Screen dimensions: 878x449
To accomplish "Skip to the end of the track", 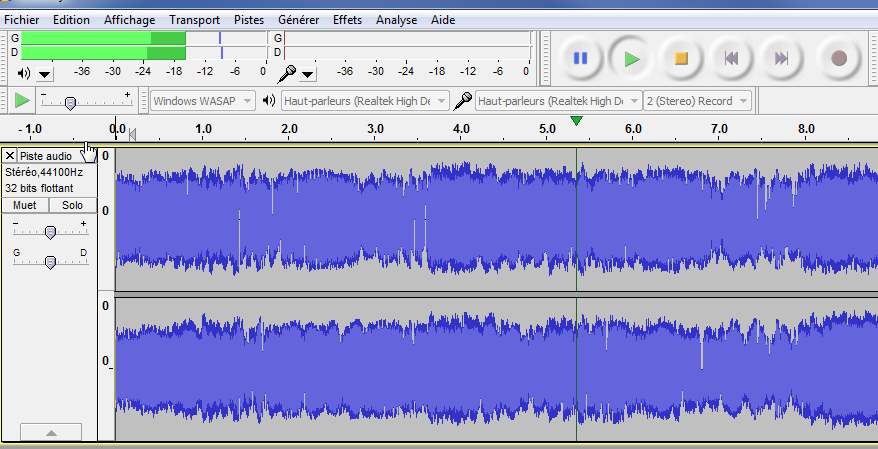I will (781, 58).
